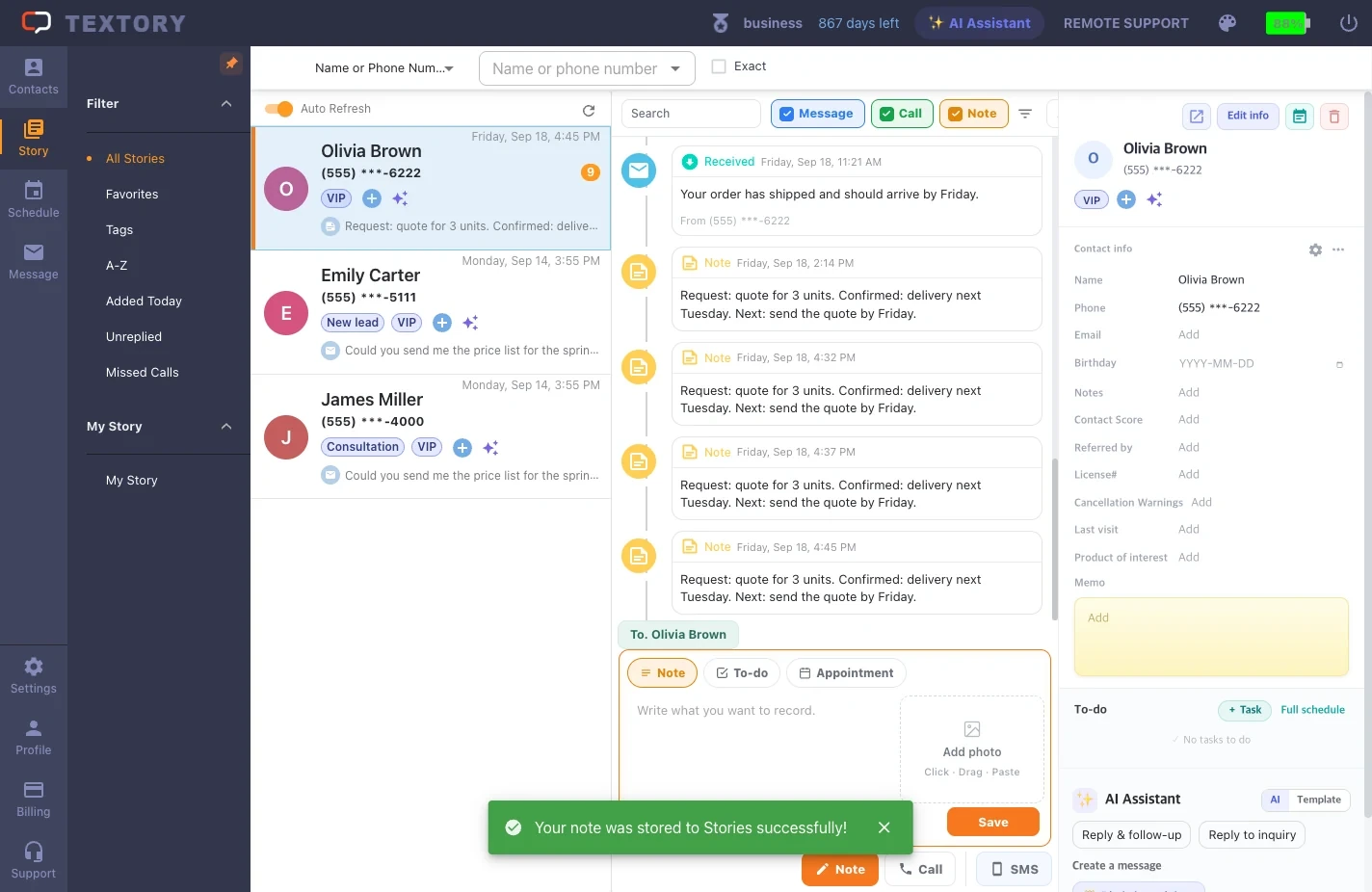The height and width of the screenshot is (892, 1372).
Task: Open the Birthday date picker arrow
Action: tap(1339, 364)
